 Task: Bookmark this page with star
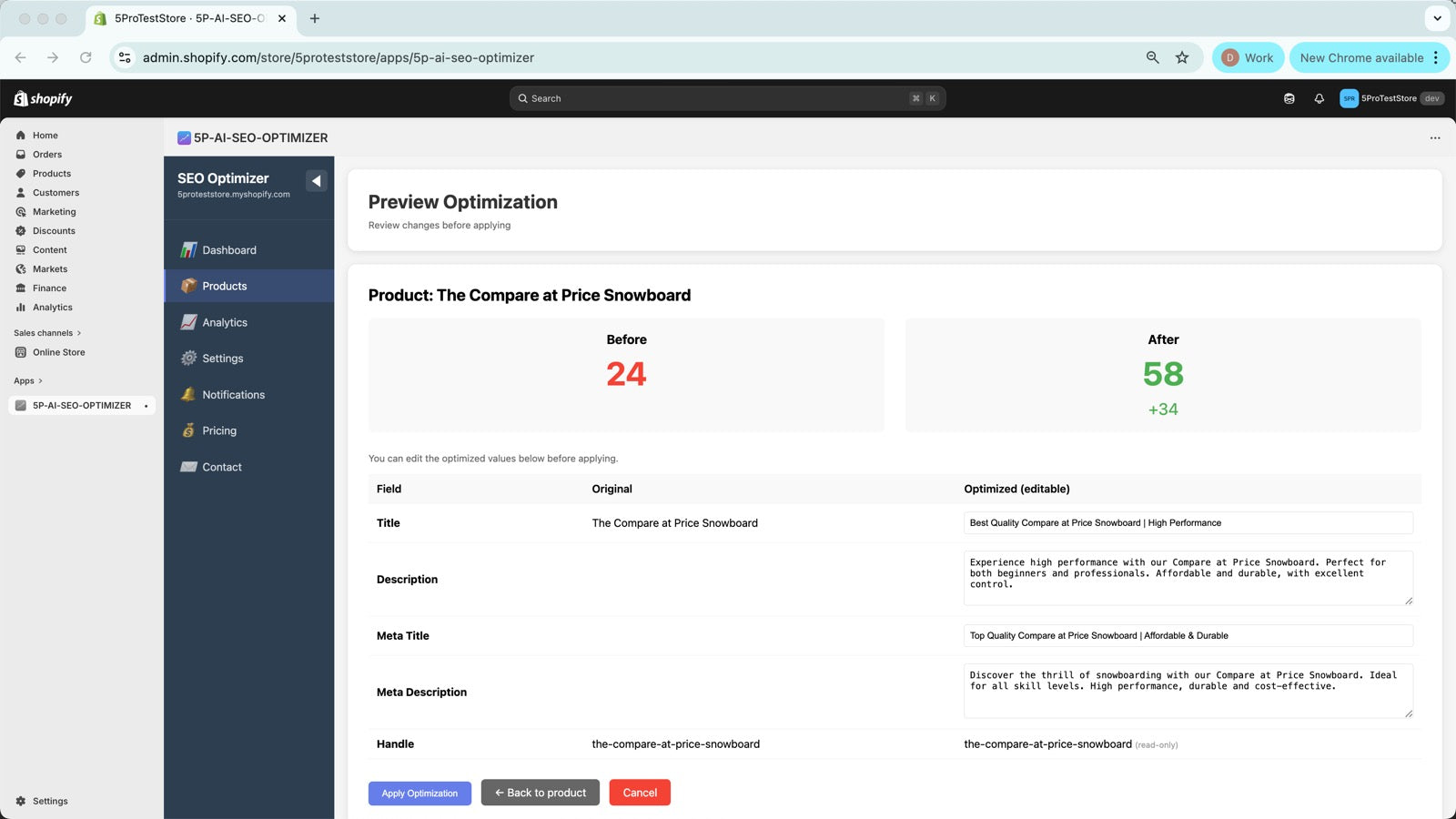pyautogui.click(x=1182, y=57)
